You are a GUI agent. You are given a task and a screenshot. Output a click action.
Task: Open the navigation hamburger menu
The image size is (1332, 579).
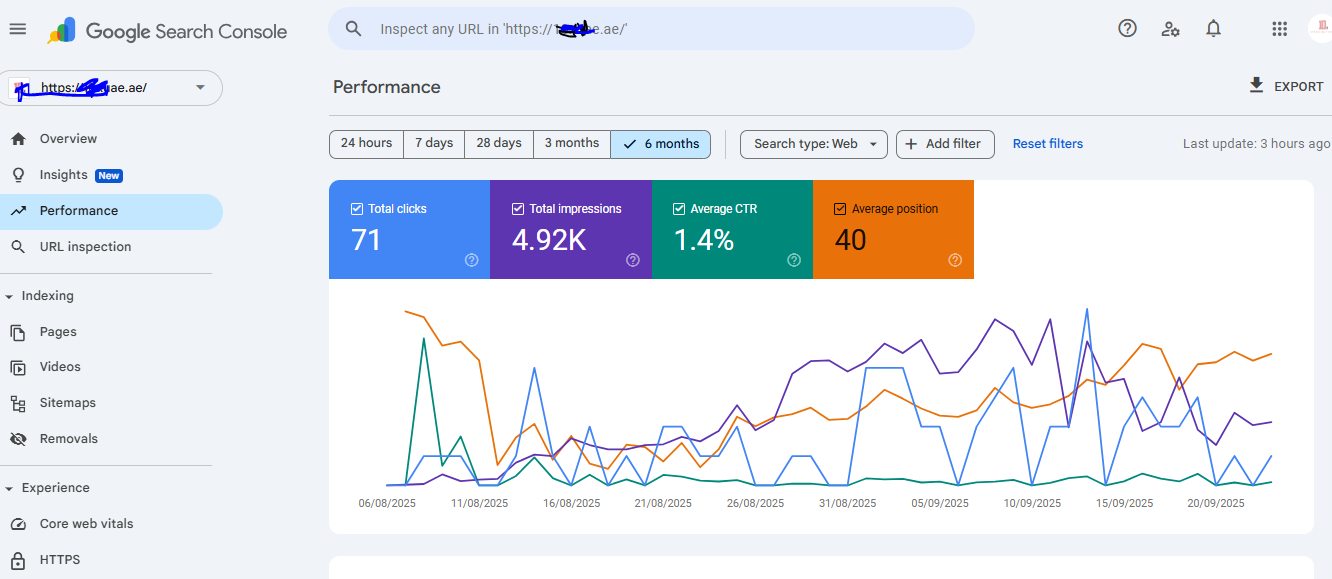tap(17, 28)
